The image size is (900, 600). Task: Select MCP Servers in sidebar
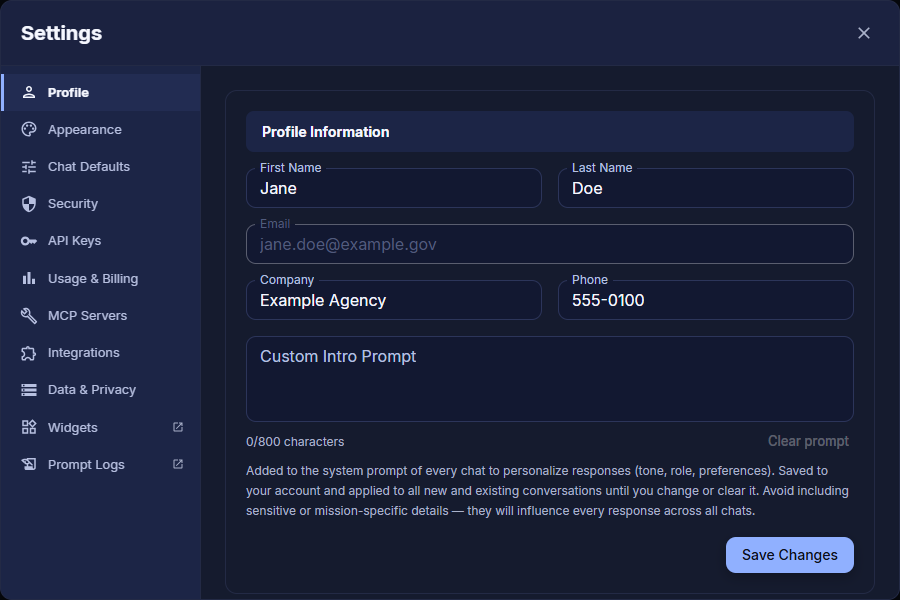coord(101,315)
